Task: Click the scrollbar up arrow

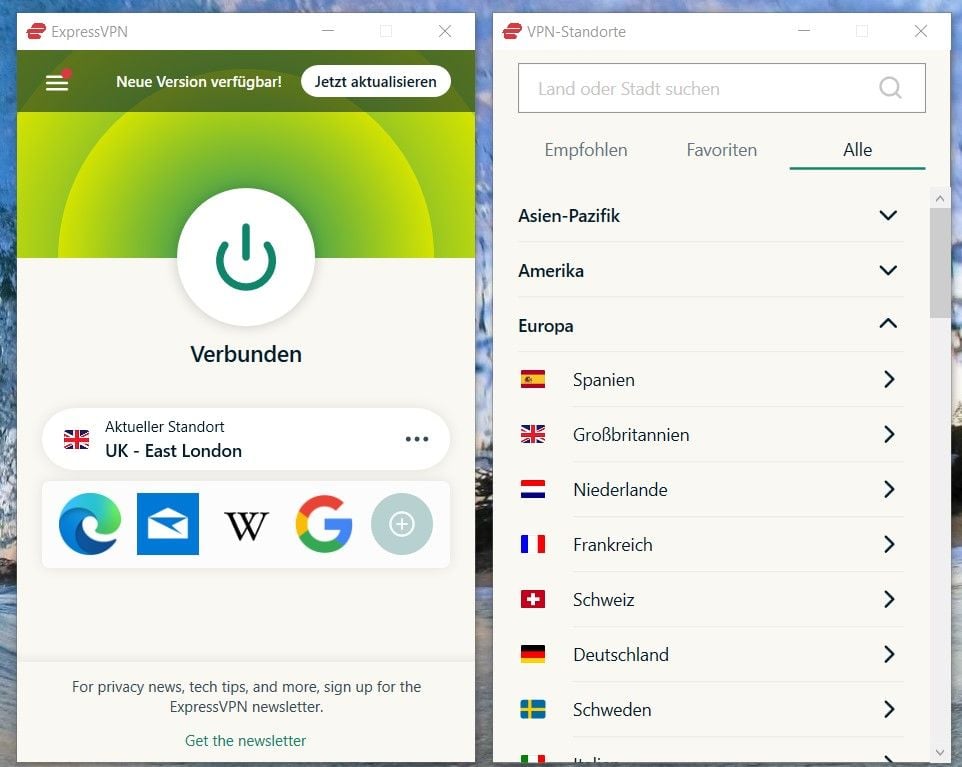Action: [939, 198]
